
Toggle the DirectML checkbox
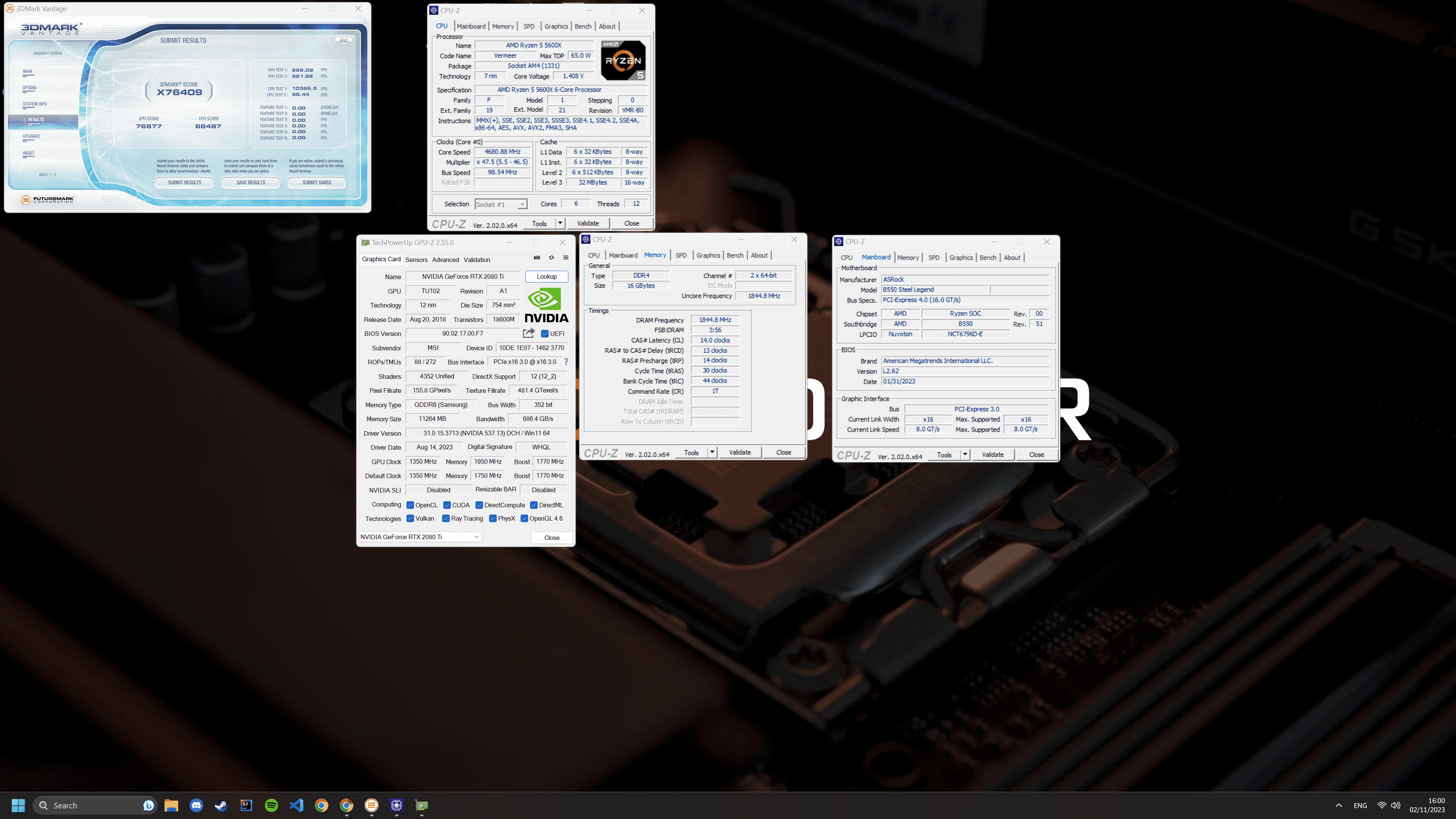pos(533,505)
